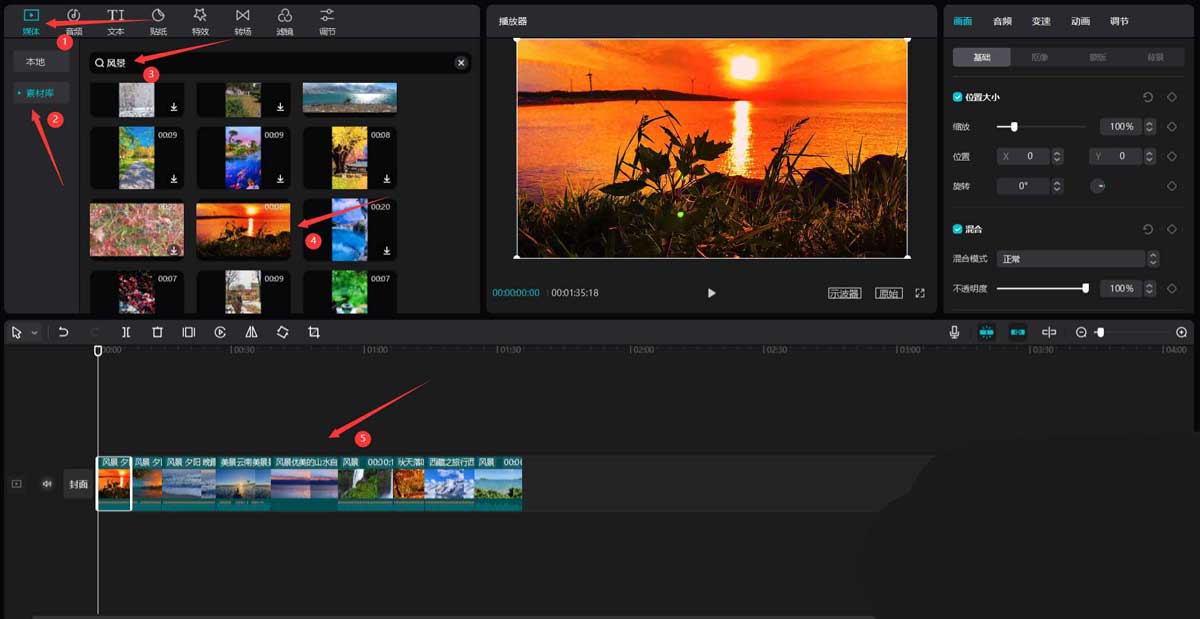Click the undo arrow in timeline toolbar
The width and height of the screenshot is (1200, 619).
(x=63, y=332)
